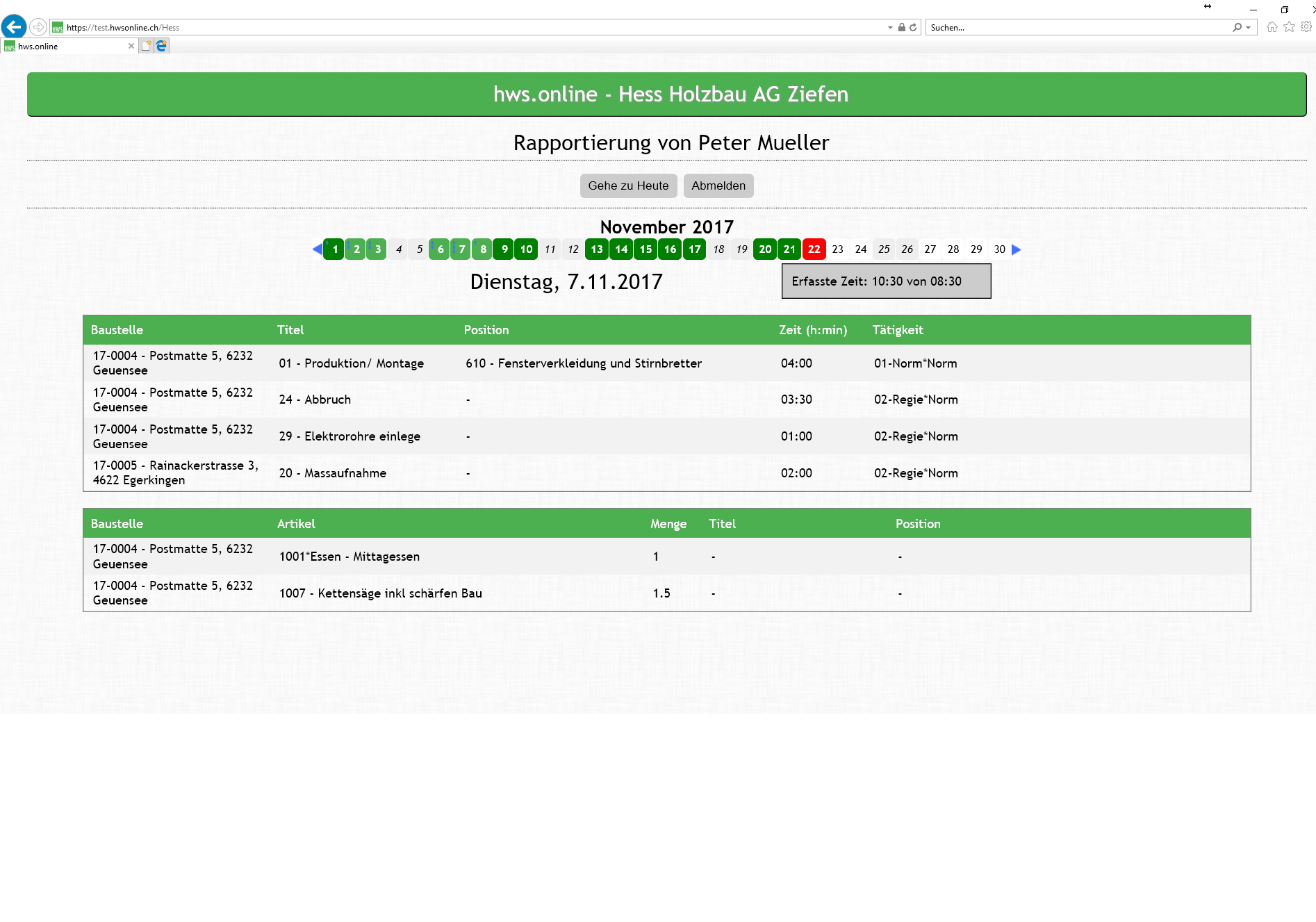Select day 10 in the calendar
1316x922 pixels.
pyautogui.click(x=526, y=249)
